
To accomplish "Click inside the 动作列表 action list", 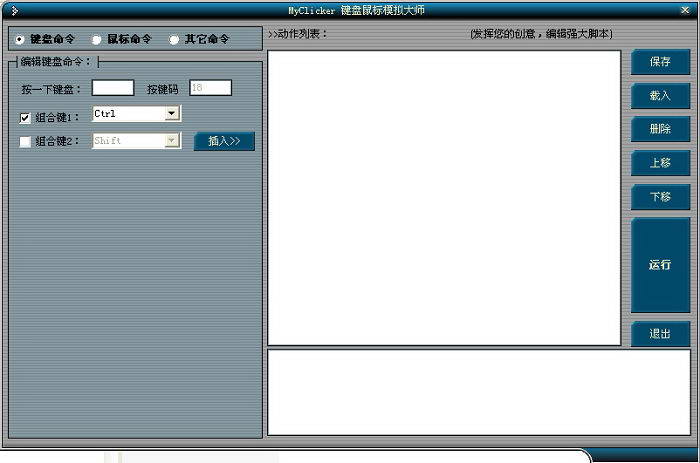I will (x=444, y=197).
